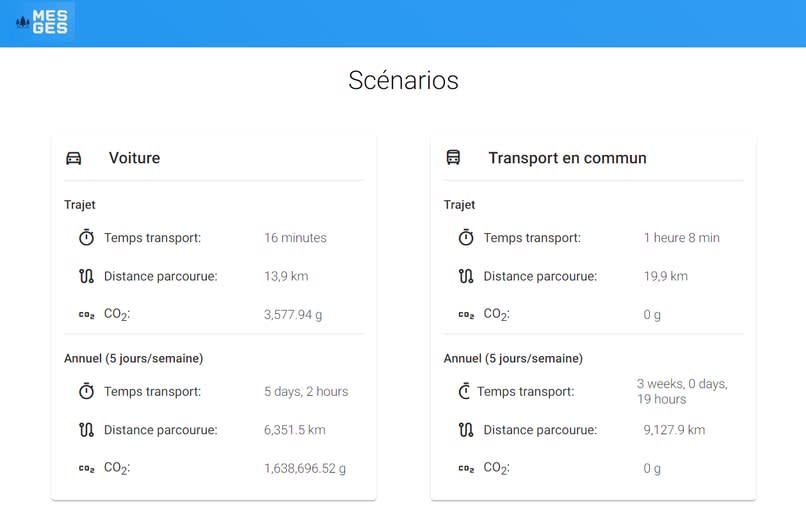Select the Voiture card title
The height and width of the screenshot is (513, 806).
coord(134,158)
